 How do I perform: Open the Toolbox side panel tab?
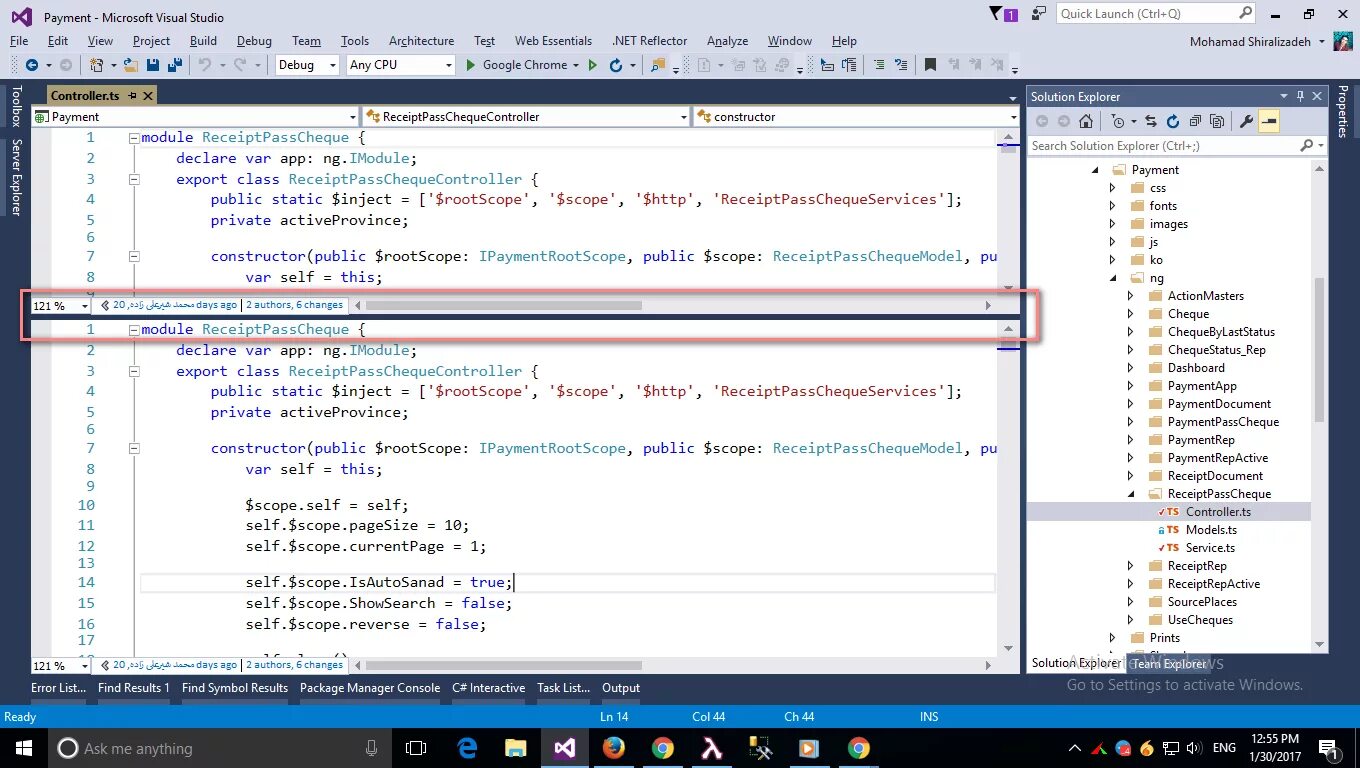(16, 106)
